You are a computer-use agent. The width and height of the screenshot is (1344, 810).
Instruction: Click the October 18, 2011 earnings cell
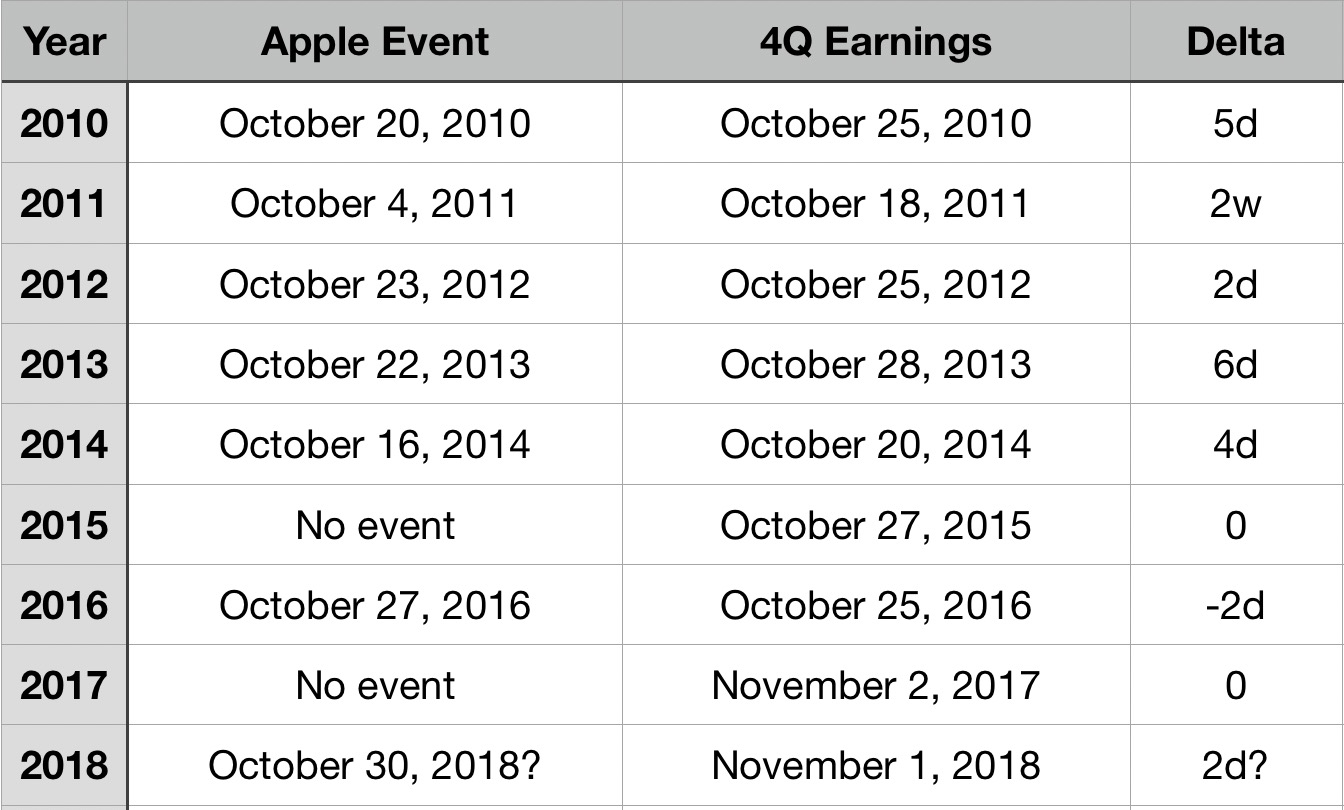point(876,203)
